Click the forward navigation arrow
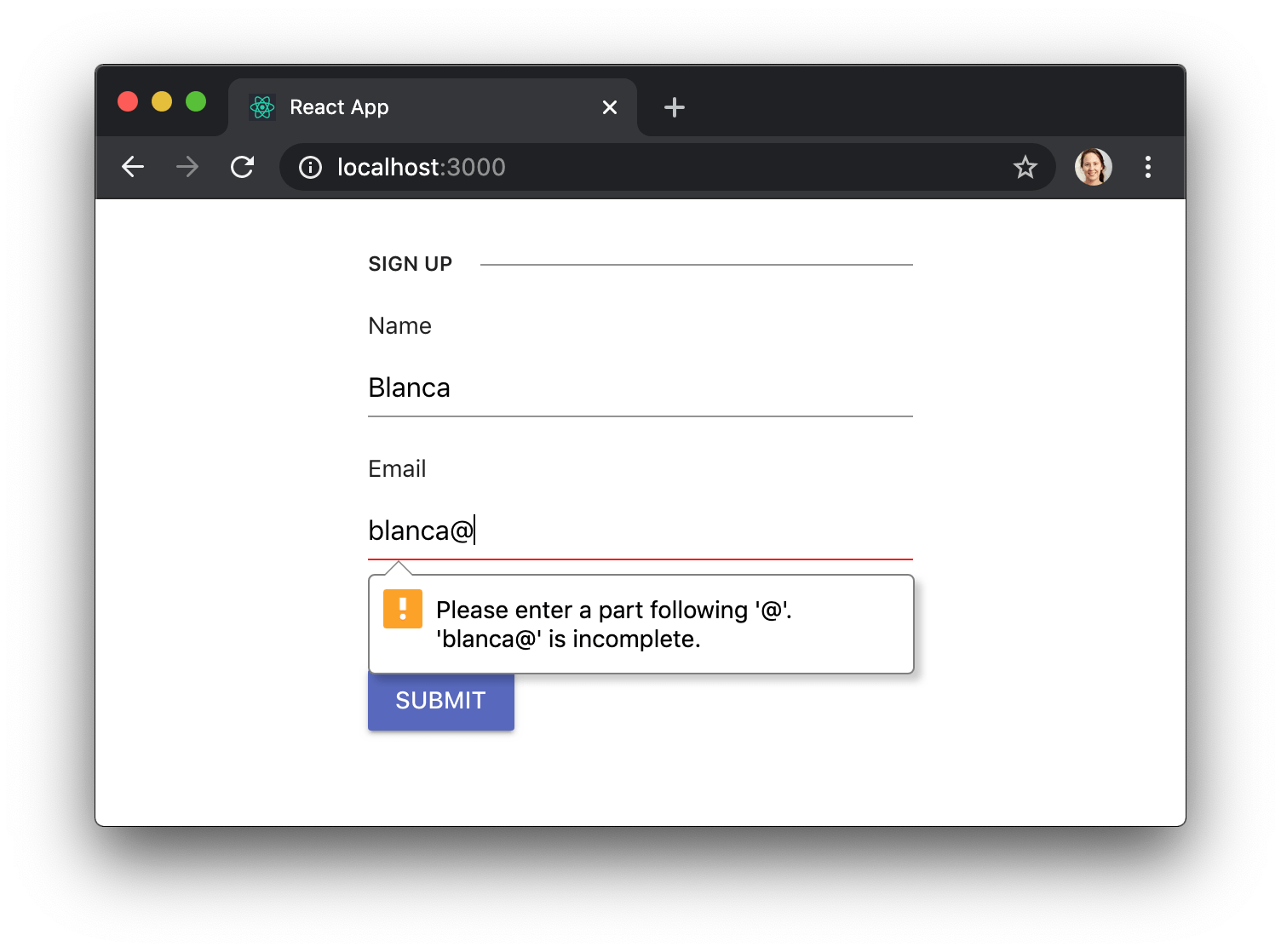 (x=187, y=167)
